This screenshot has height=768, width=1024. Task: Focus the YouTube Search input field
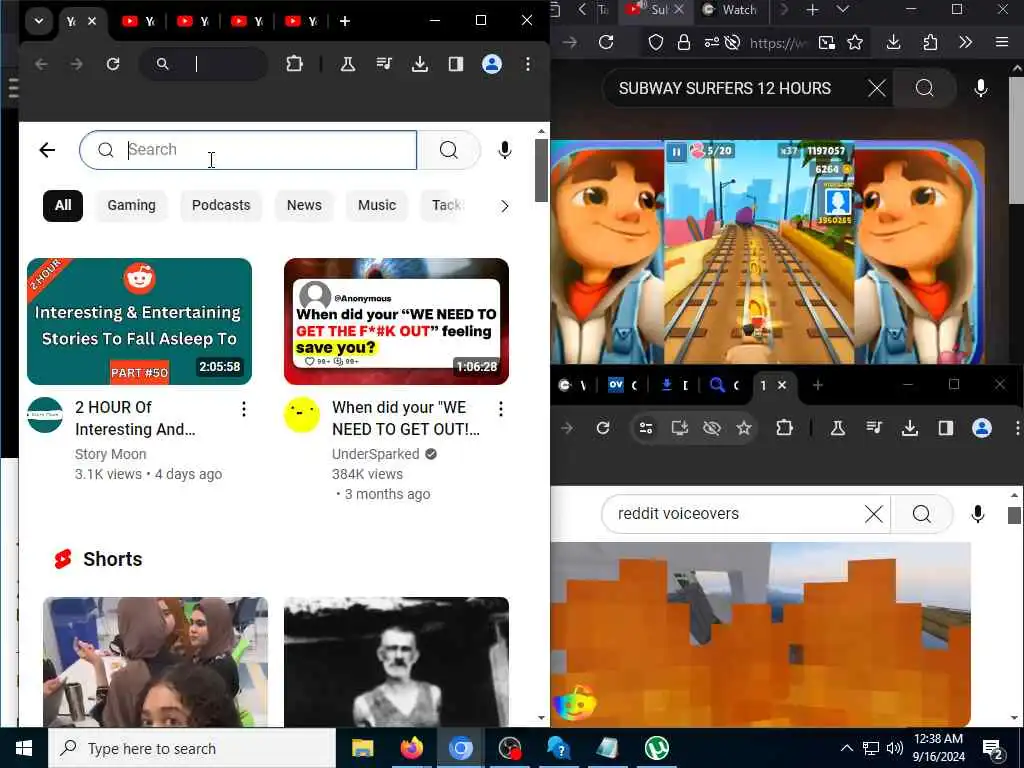tap(248, 150)
